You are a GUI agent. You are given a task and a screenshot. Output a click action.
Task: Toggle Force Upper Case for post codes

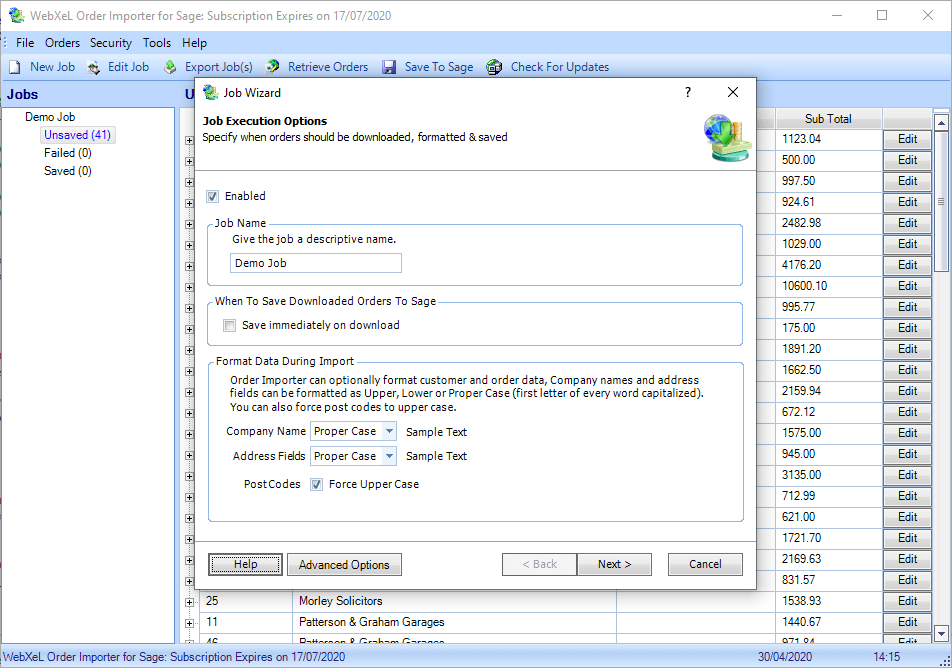pyautogui.click(x=316, y=485)
